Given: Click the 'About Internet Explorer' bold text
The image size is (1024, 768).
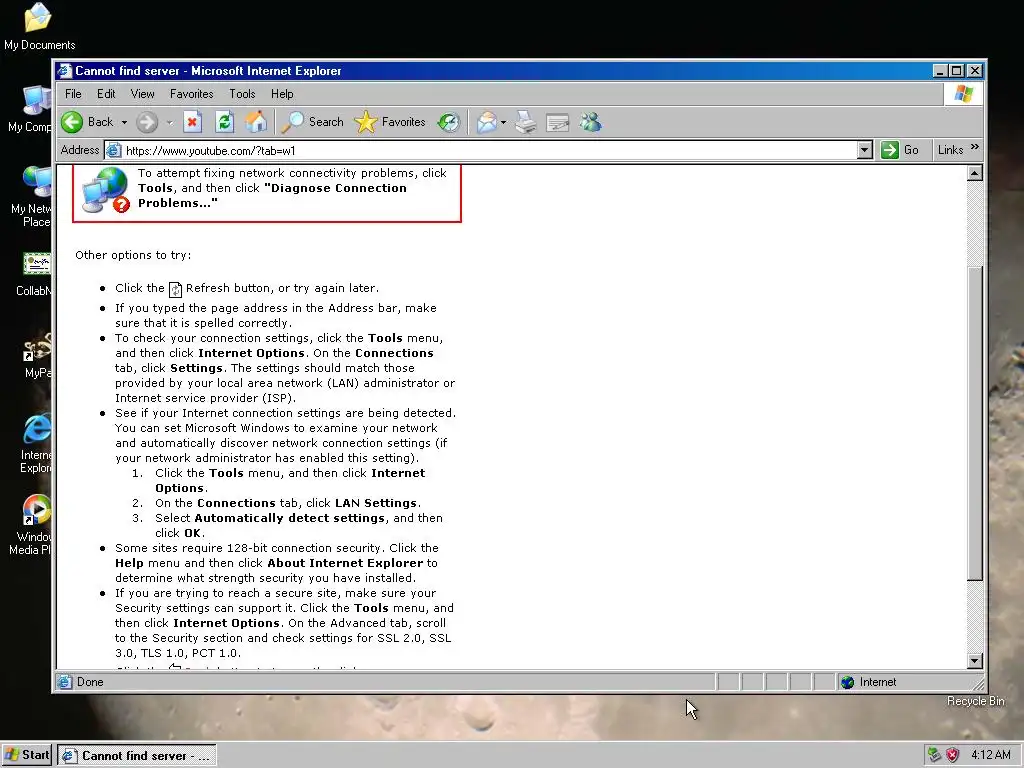Looking at the screenshot, I should click(345, 563).
